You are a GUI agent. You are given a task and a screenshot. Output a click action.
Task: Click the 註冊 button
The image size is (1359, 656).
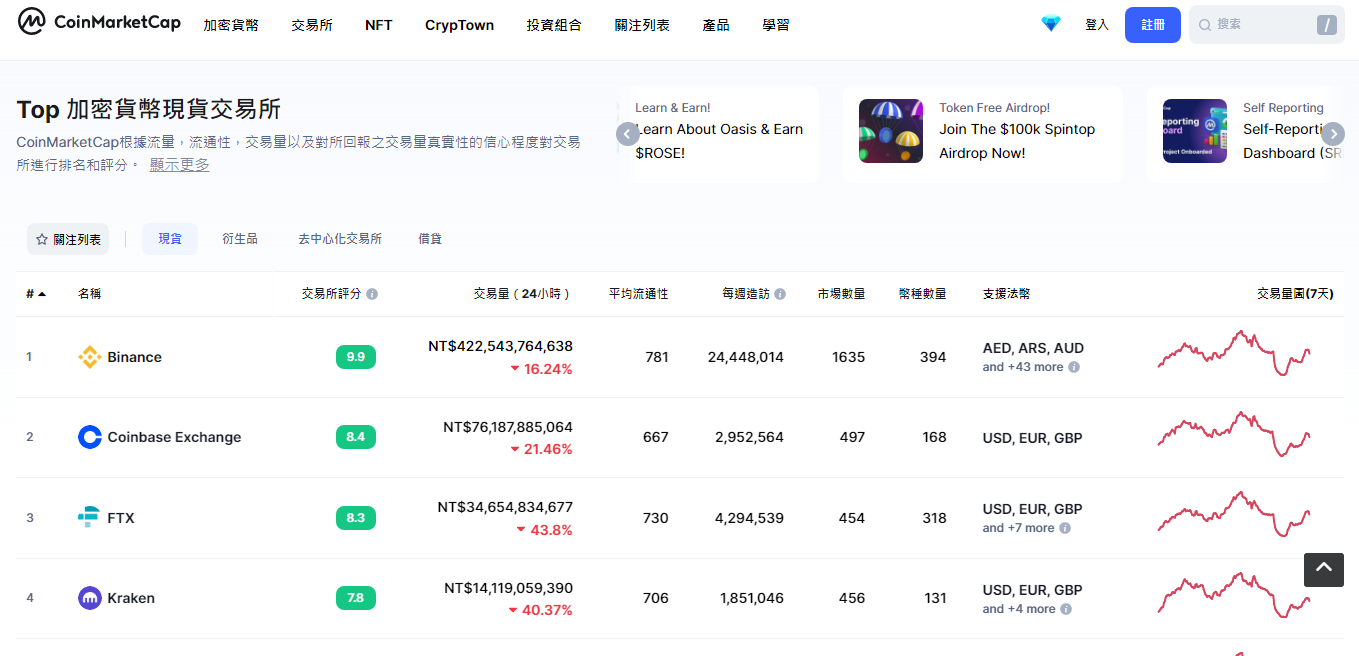click(1153, 25)
